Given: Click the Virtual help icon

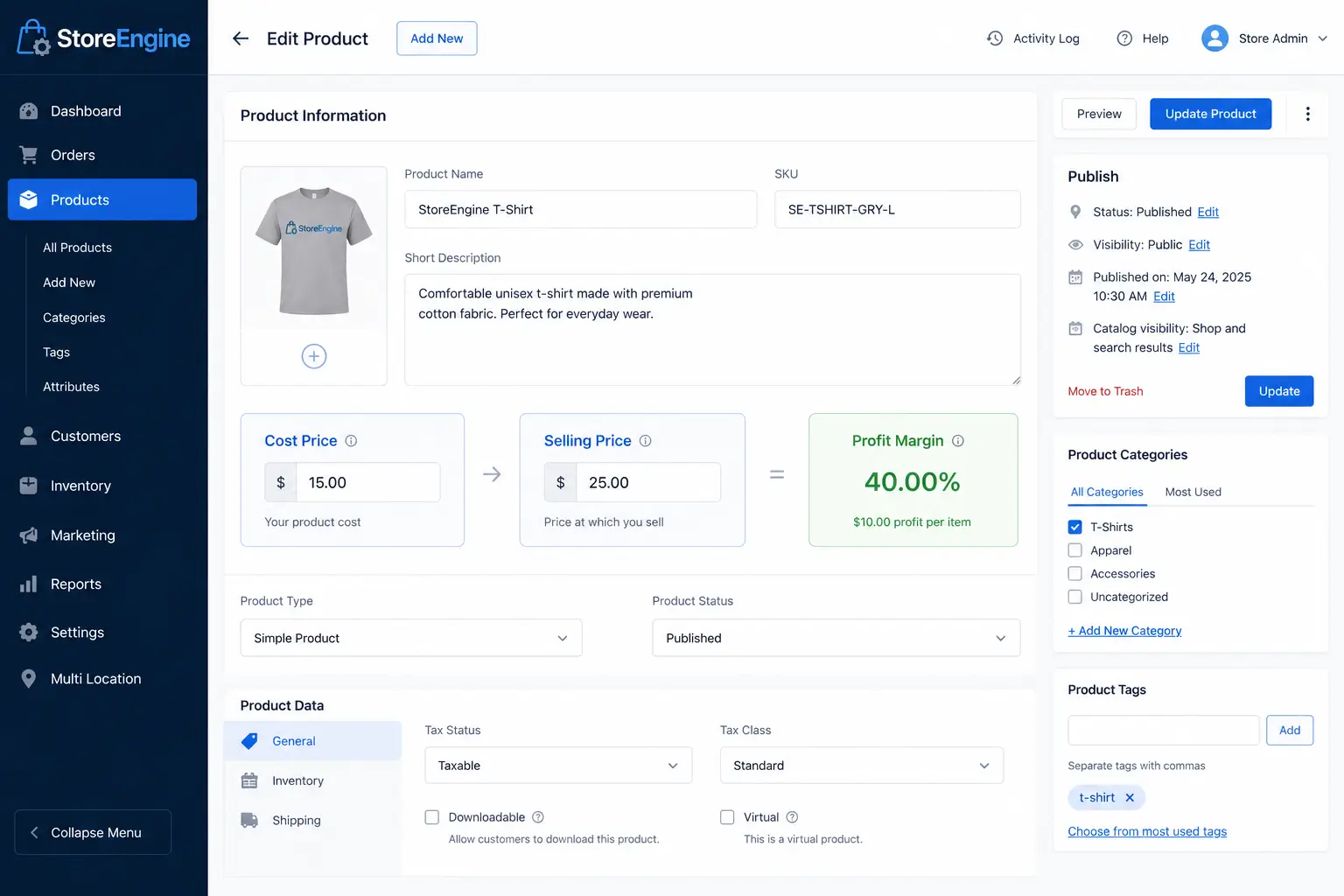Looking at the screenshot, I should pyautogui.click(x=792, y=817).
